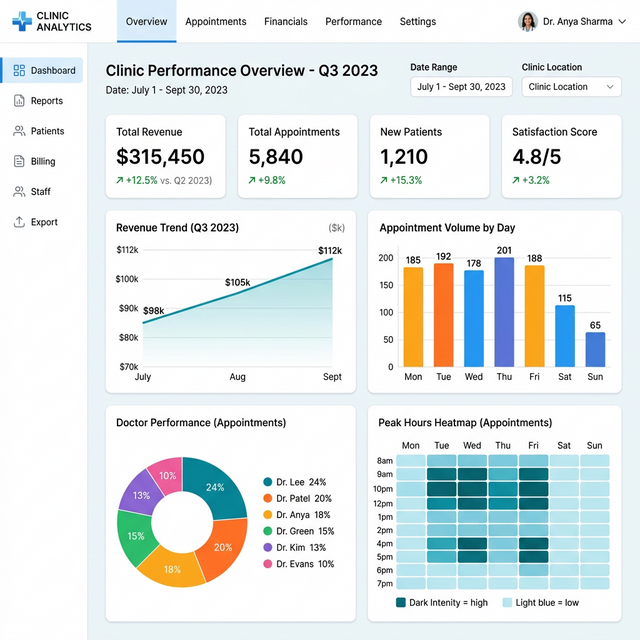Click the heatmap cell for Fri at 4pm
This screenshot has width=640, height=640.
(x=533, y=543)
